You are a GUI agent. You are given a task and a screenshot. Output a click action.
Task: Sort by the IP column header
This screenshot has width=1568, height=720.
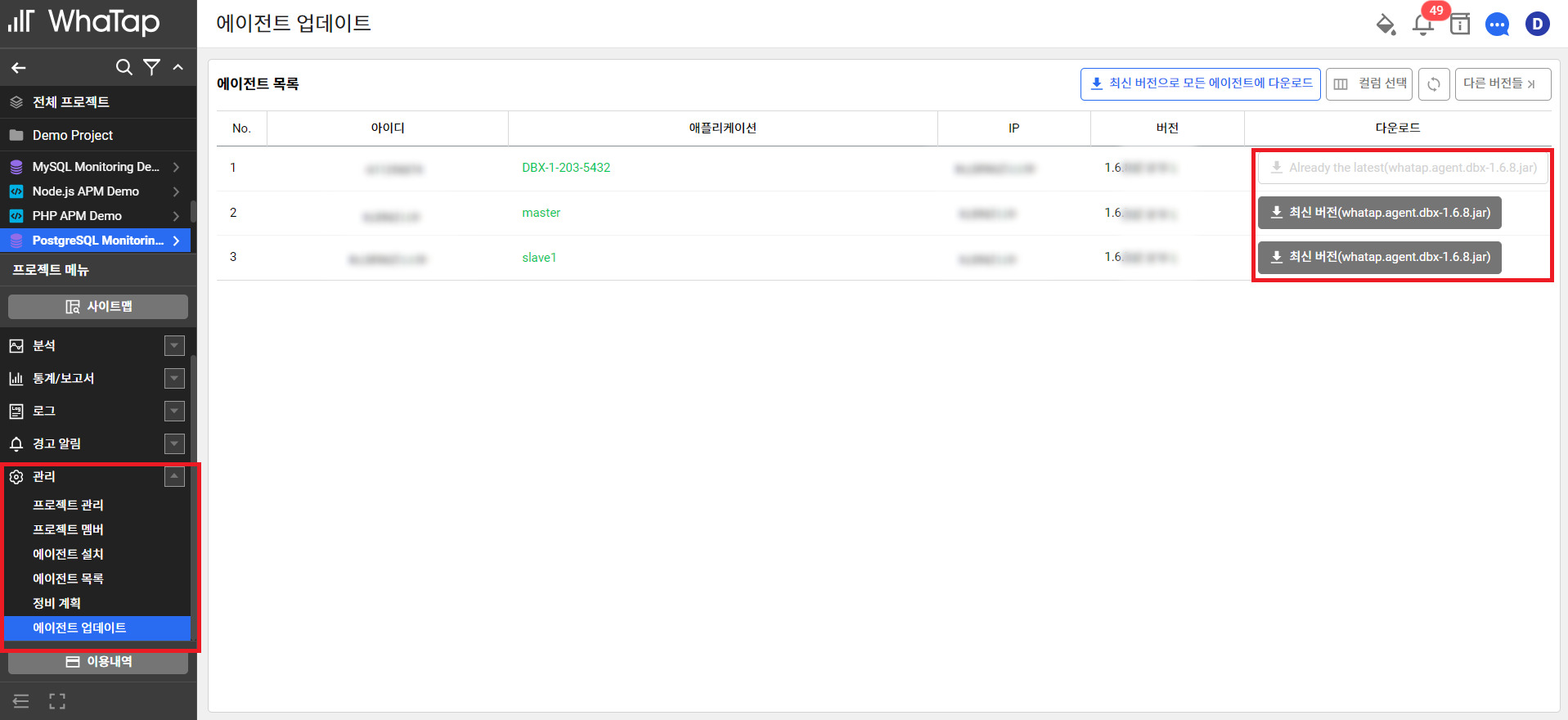[1014, 128]
